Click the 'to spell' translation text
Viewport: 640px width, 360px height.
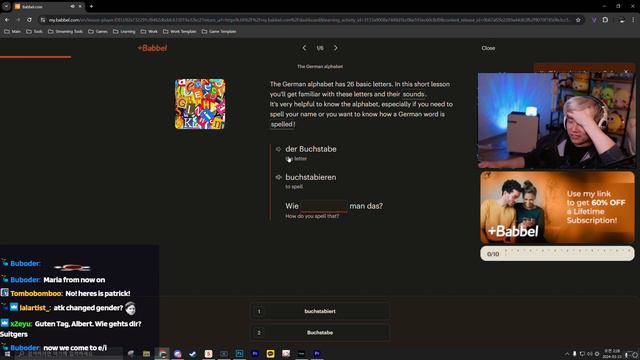[x=294, y=187]
